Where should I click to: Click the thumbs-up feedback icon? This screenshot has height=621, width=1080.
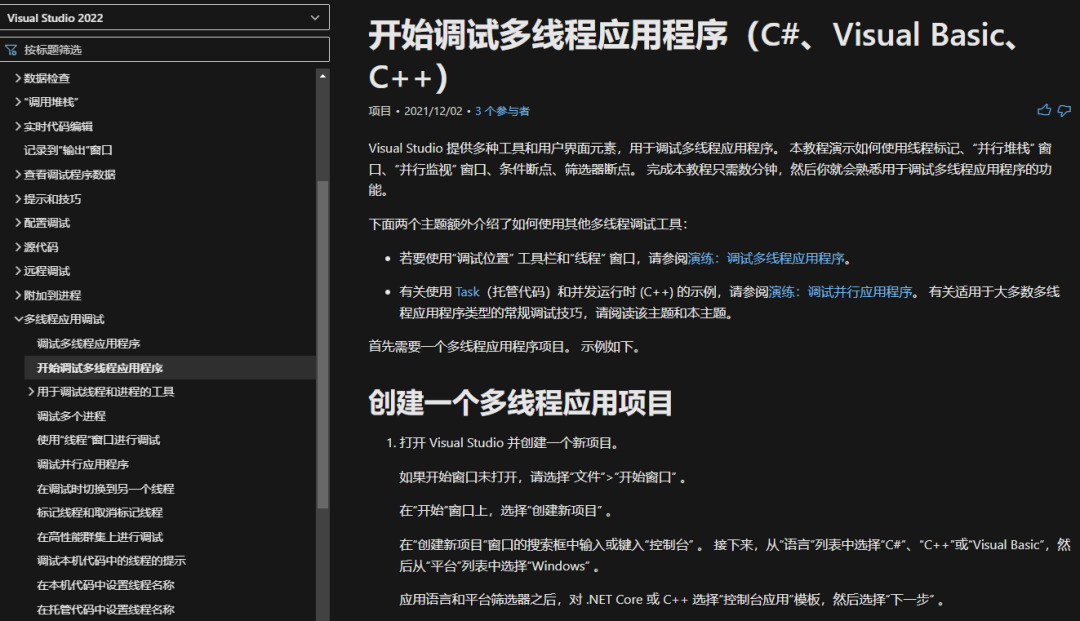(x=1044, y=110)
